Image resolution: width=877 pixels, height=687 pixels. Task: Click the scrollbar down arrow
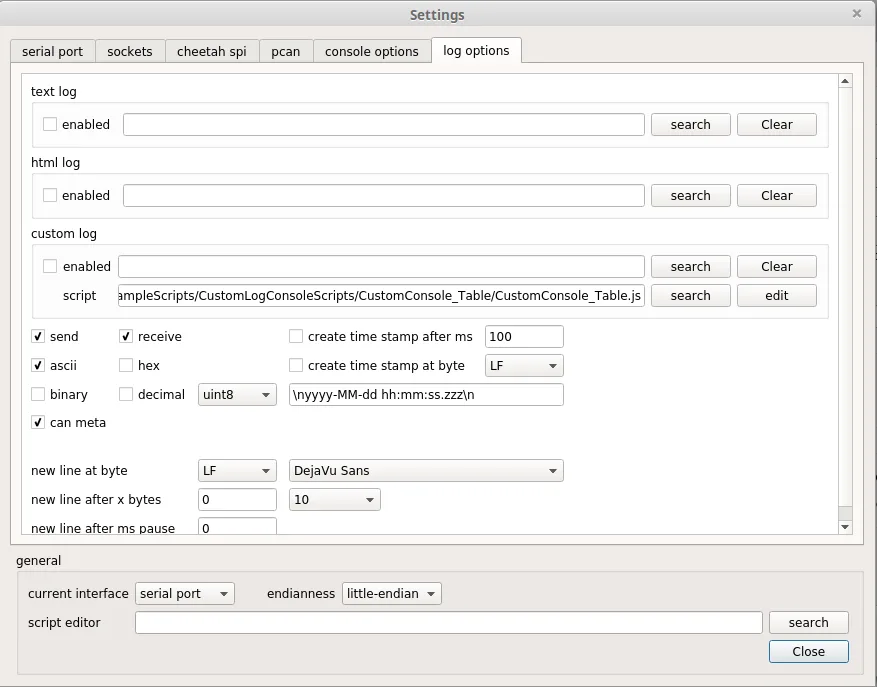[x=845, y=527]
